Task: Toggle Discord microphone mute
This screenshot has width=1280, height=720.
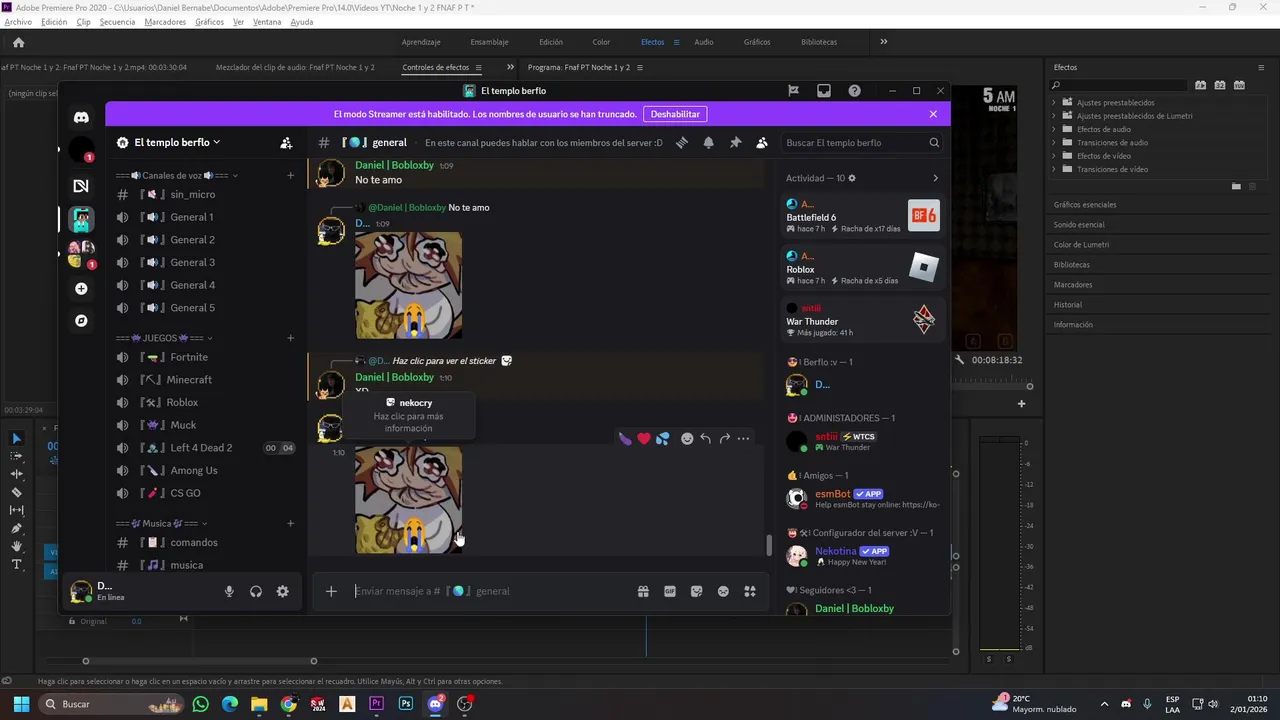Action: click(229, 592)
